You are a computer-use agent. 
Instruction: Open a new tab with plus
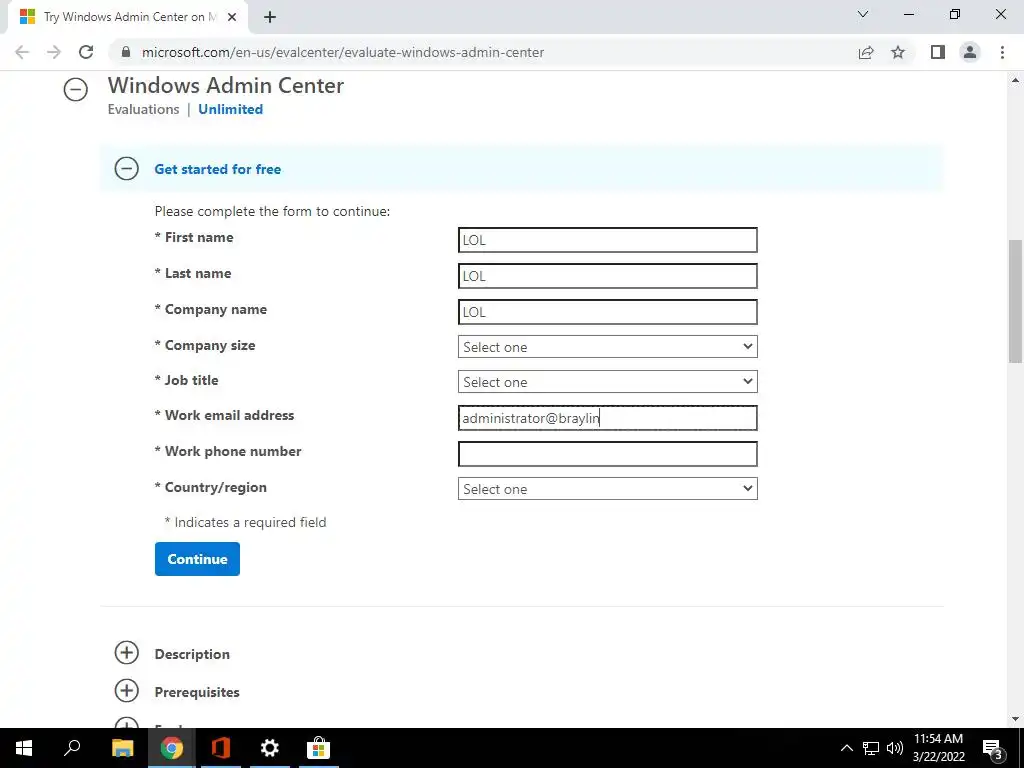pos(270,17)
